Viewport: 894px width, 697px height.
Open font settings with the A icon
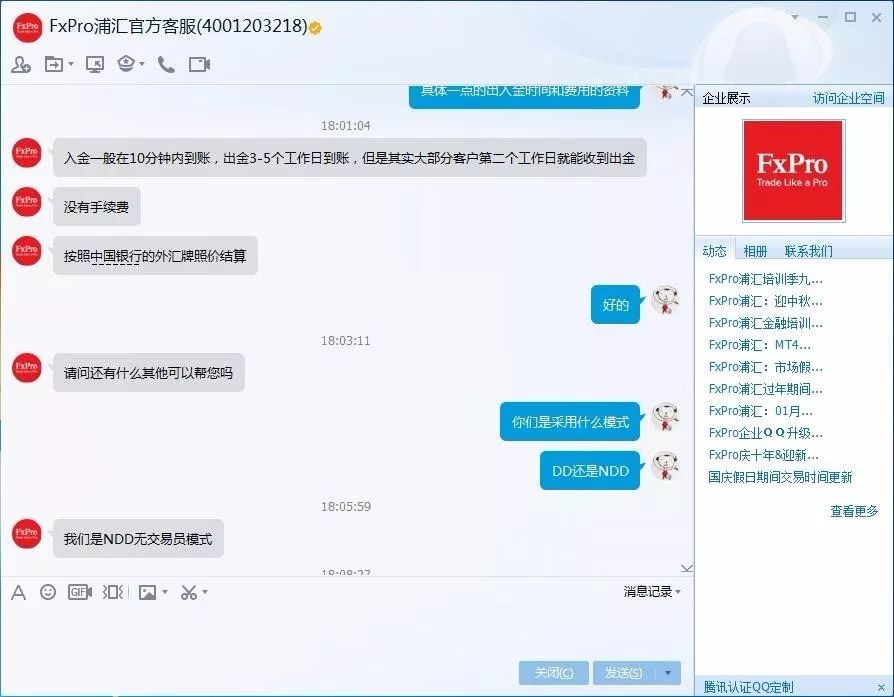point(19,592)
